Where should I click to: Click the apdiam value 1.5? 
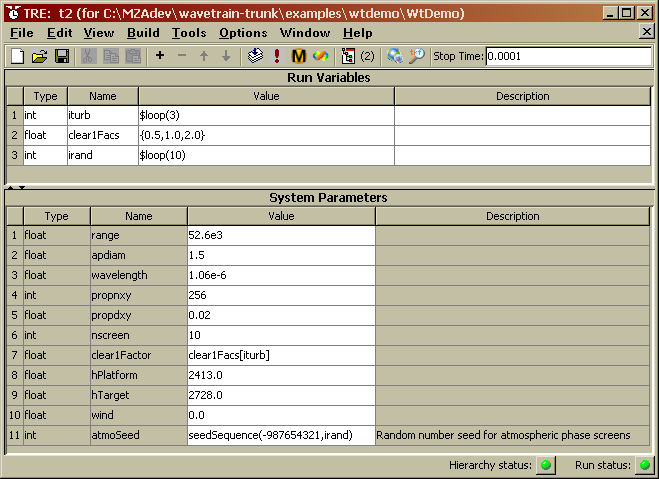pyautogui.click(x=281, y=255)
